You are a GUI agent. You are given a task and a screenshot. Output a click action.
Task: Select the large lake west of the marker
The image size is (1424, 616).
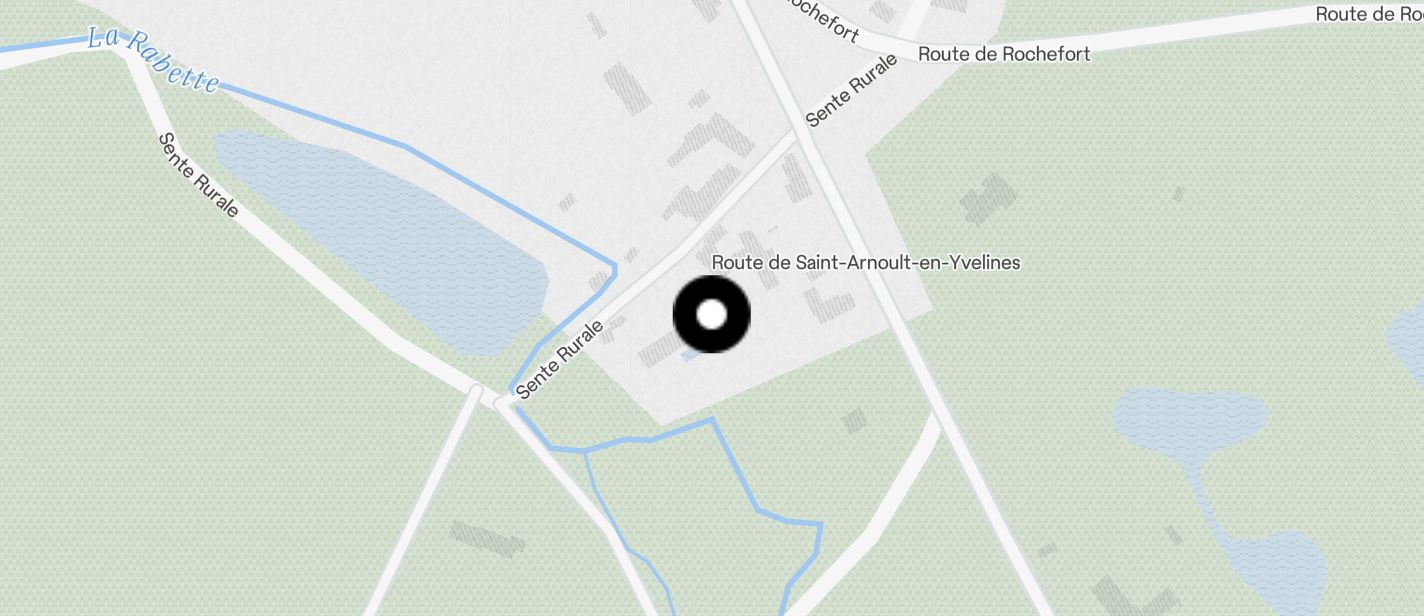380,242
